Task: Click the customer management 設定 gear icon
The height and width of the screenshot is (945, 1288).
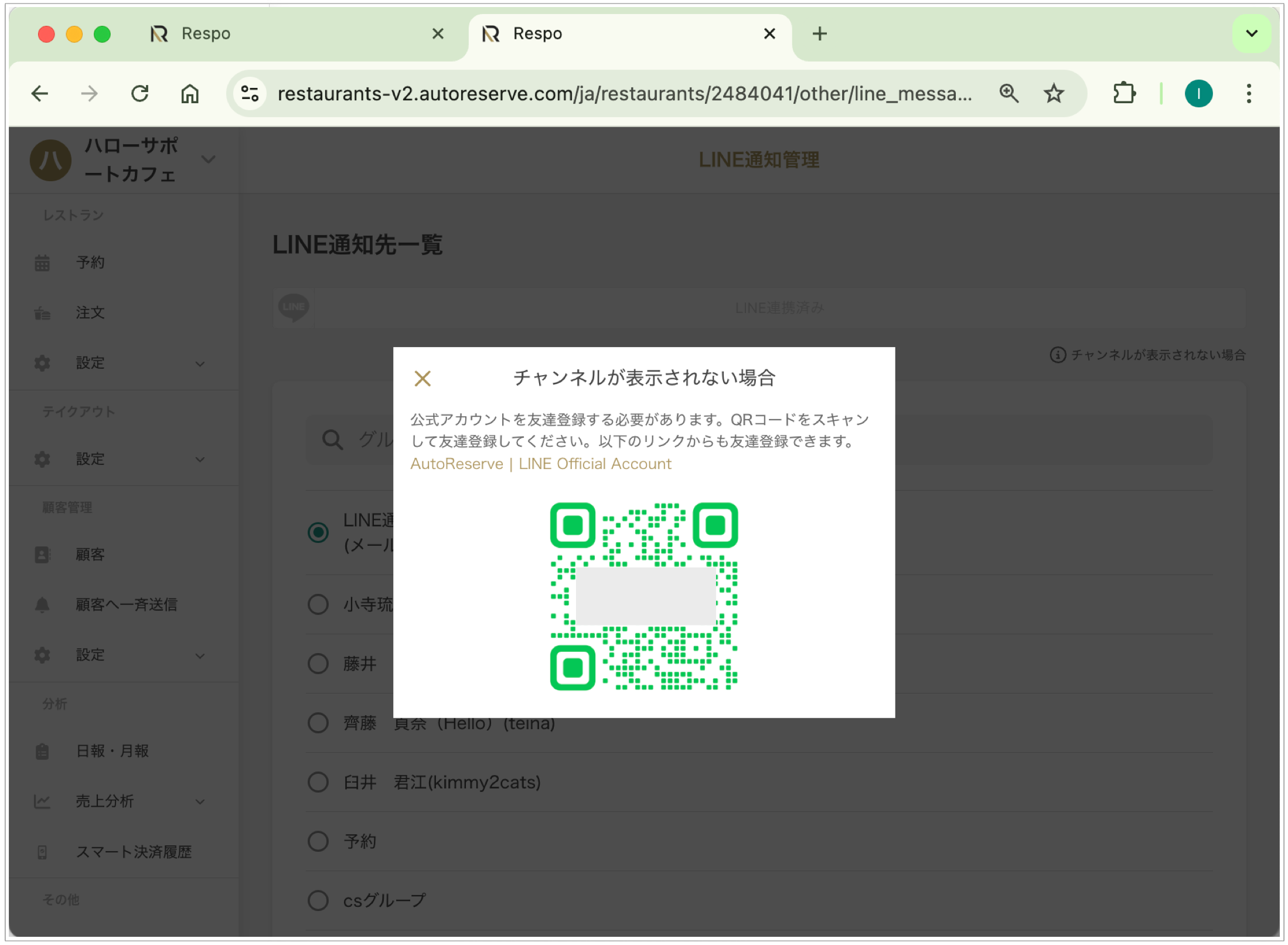Action: click(x=42, y=655)
